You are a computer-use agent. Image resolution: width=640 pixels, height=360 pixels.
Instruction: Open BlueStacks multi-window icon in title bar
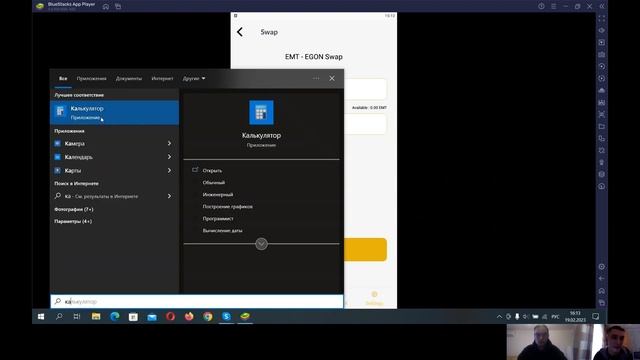pos(118,7)
